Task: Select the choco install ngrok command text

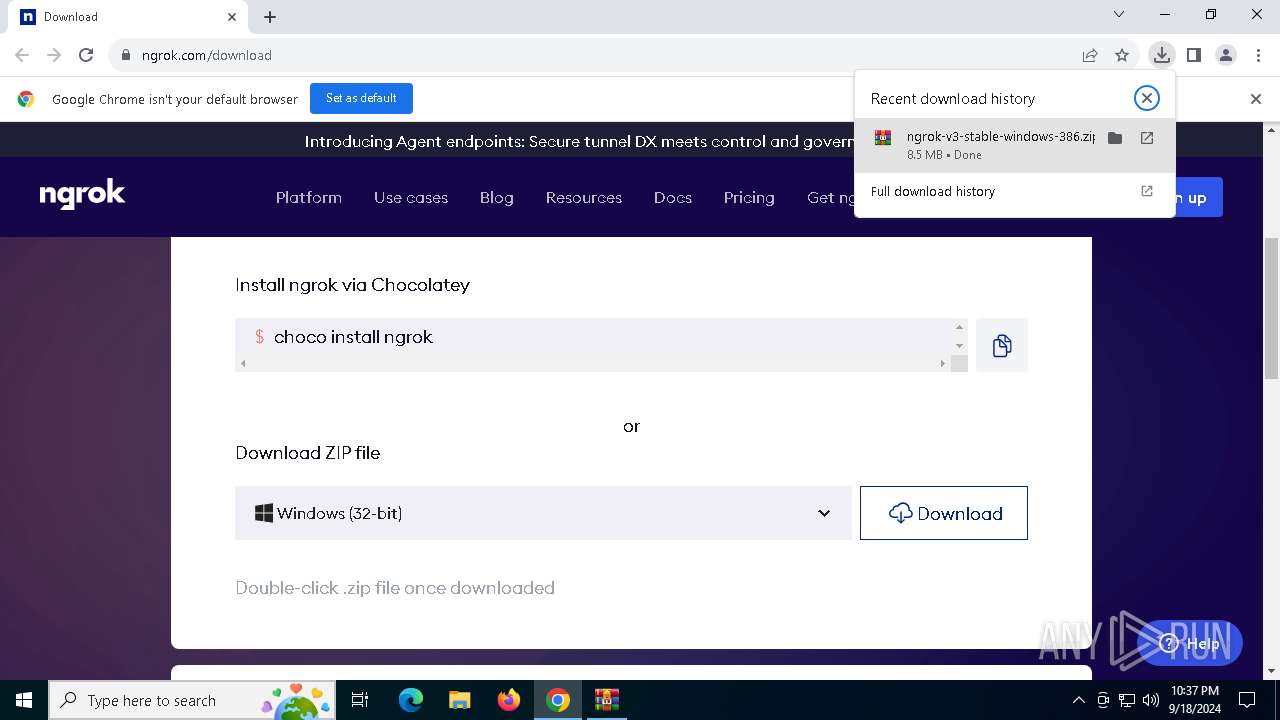Action: (353, 337)
